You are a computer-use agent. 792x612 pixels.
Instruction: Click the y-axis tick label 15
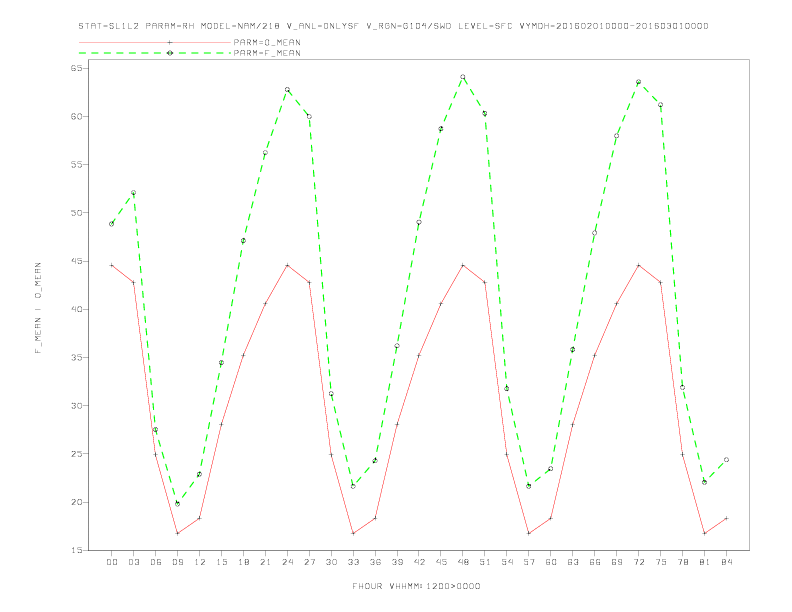[76, 550]
